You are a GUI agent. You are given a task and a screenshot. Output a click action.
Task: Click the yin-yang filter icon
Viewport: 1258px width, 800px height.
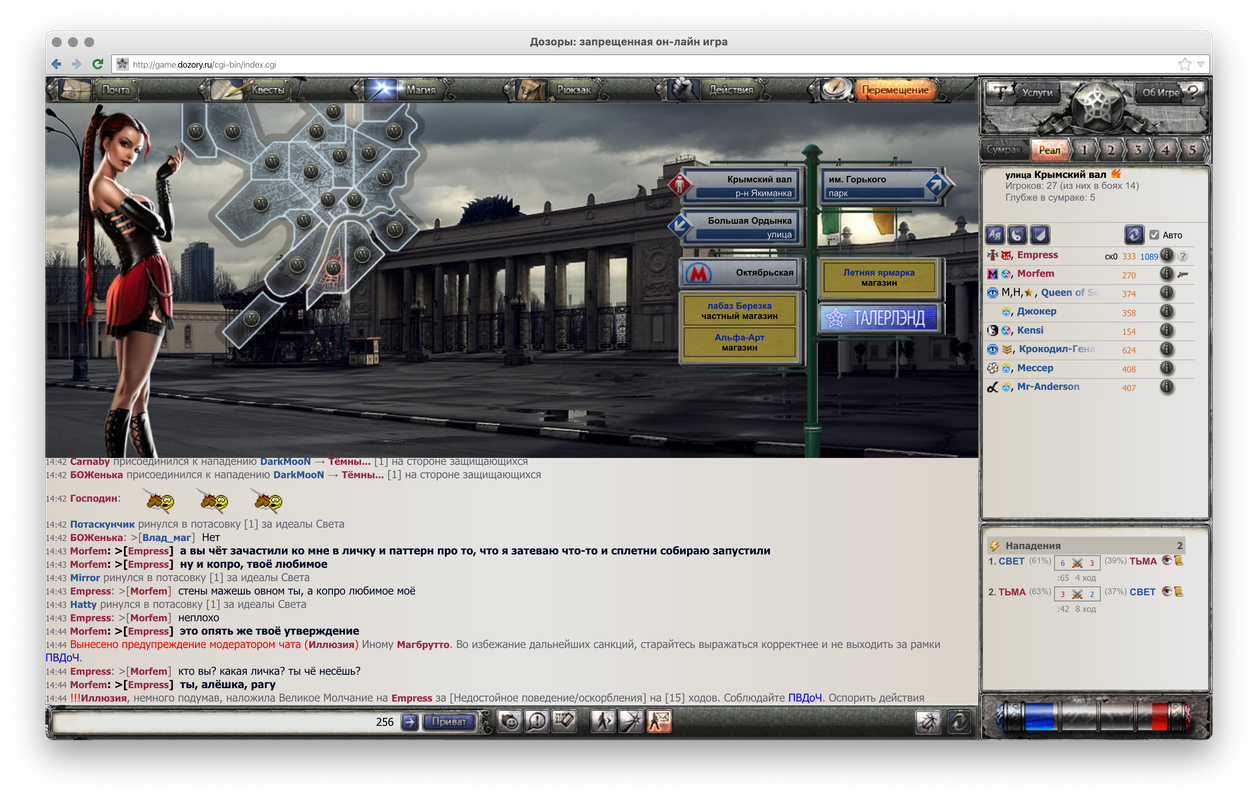click(1017, 235)
